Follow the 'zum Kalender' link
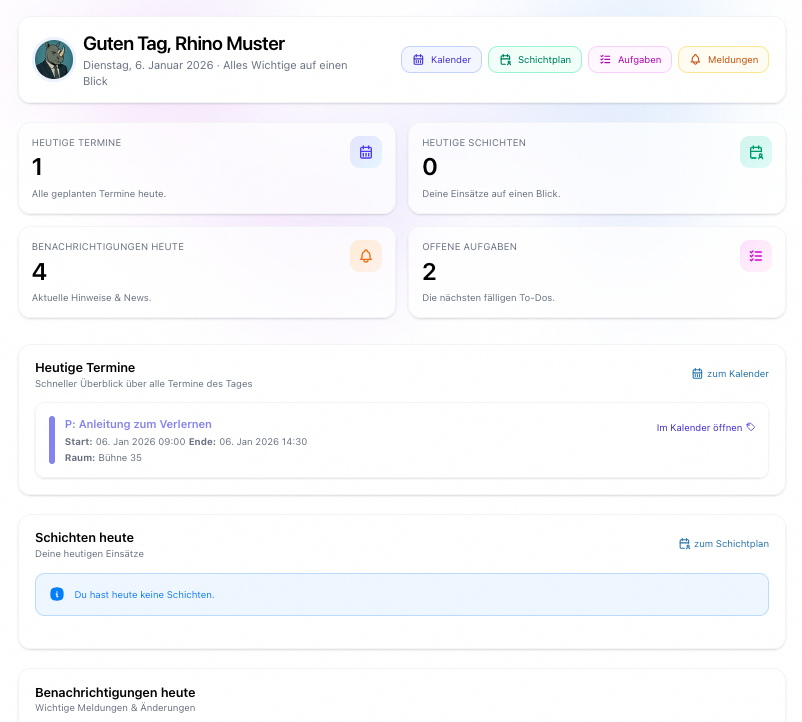Viewport: 802px width, 722px height. click(730, 374)
